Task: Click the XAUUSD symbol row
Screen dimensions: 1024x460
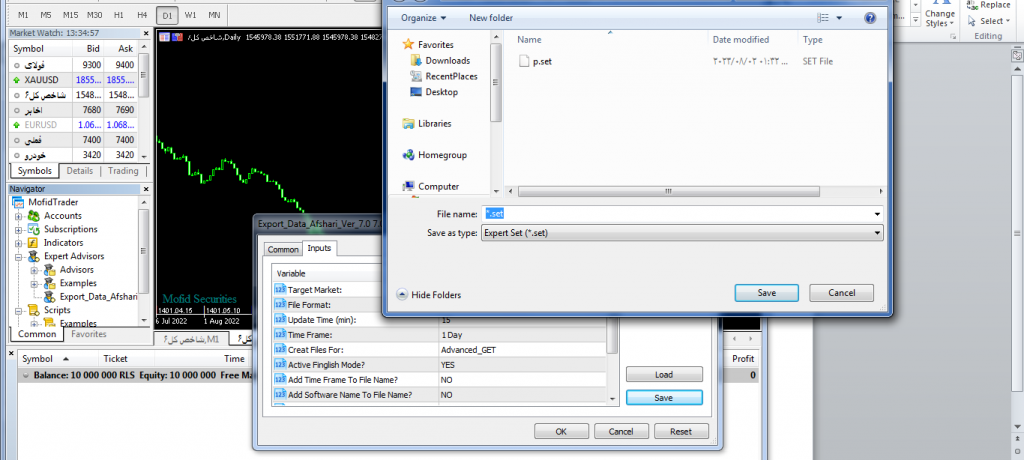Action: coord(74,80)
